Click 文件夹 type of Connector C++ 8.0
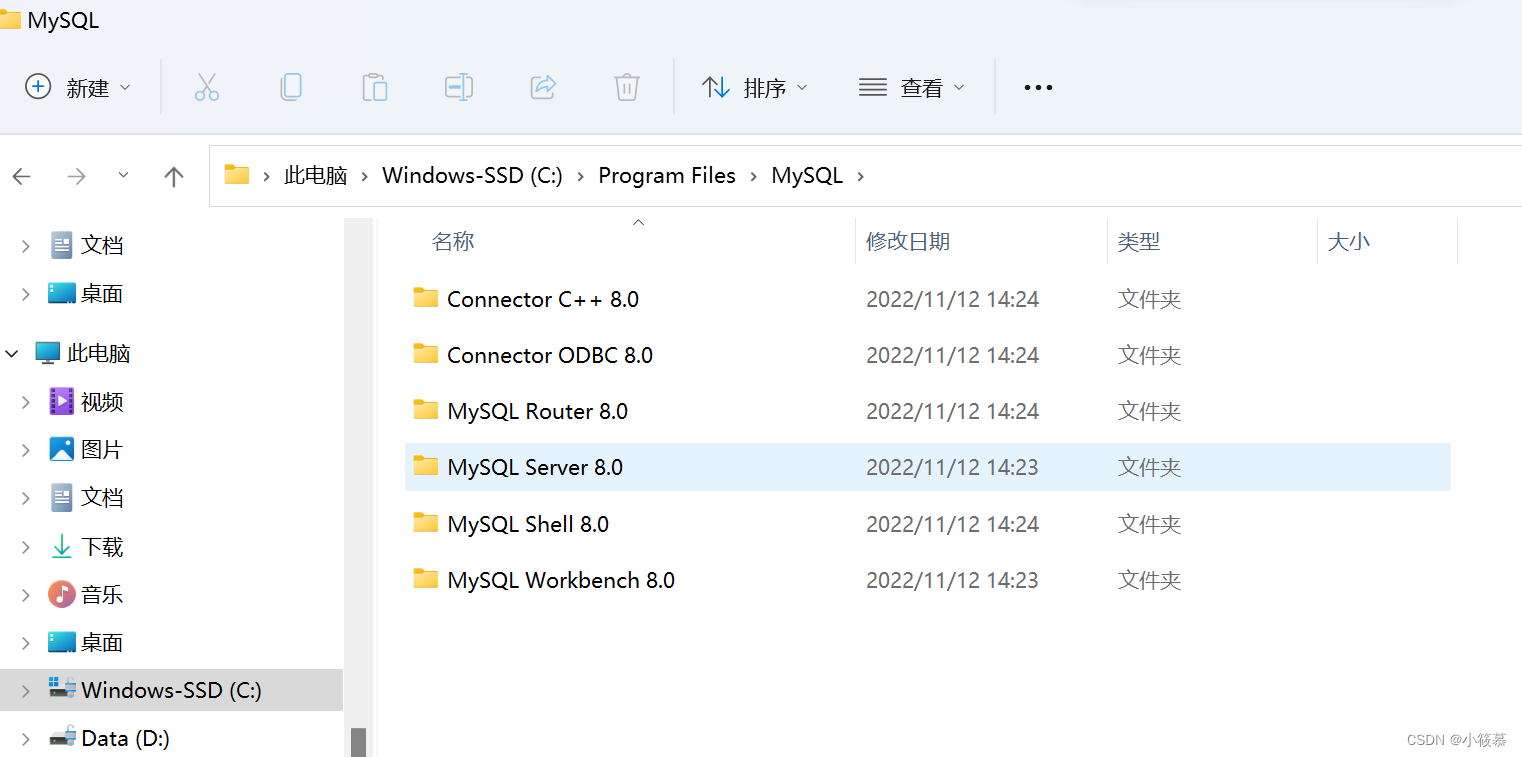 pos(1149,299)
